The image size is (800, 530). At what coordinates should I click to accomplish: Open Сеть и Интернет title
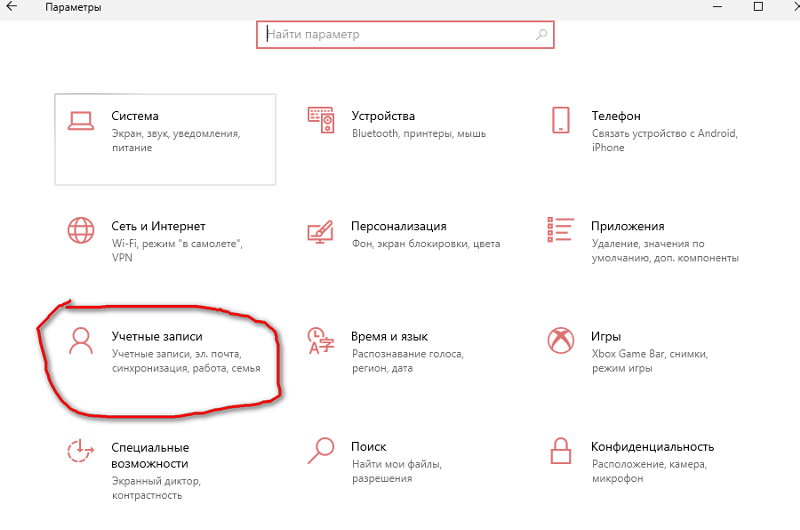pos(158,226)
